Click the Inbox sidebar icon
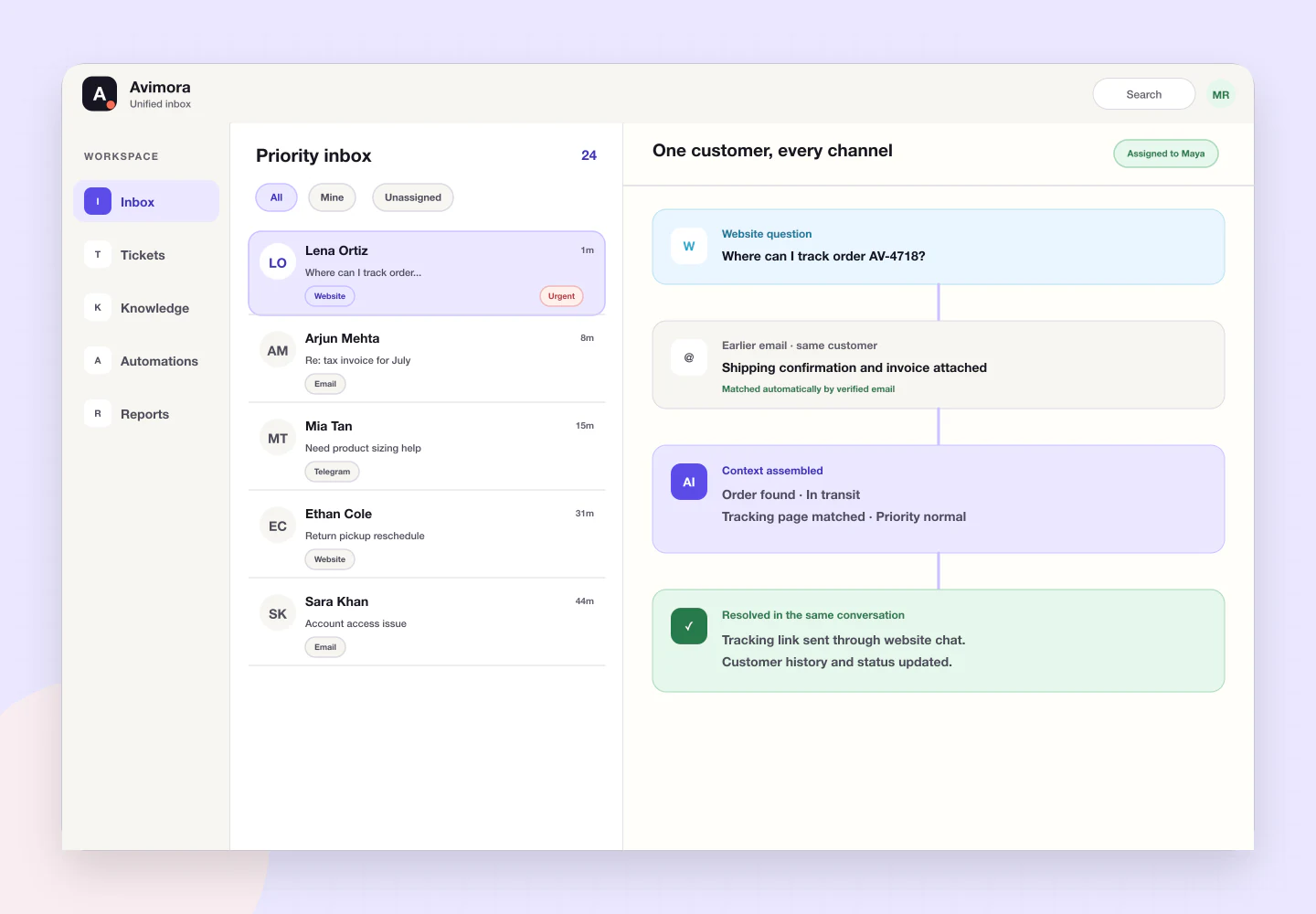The width and height of the screenshot is (1316, 914). tap(98, 201)
